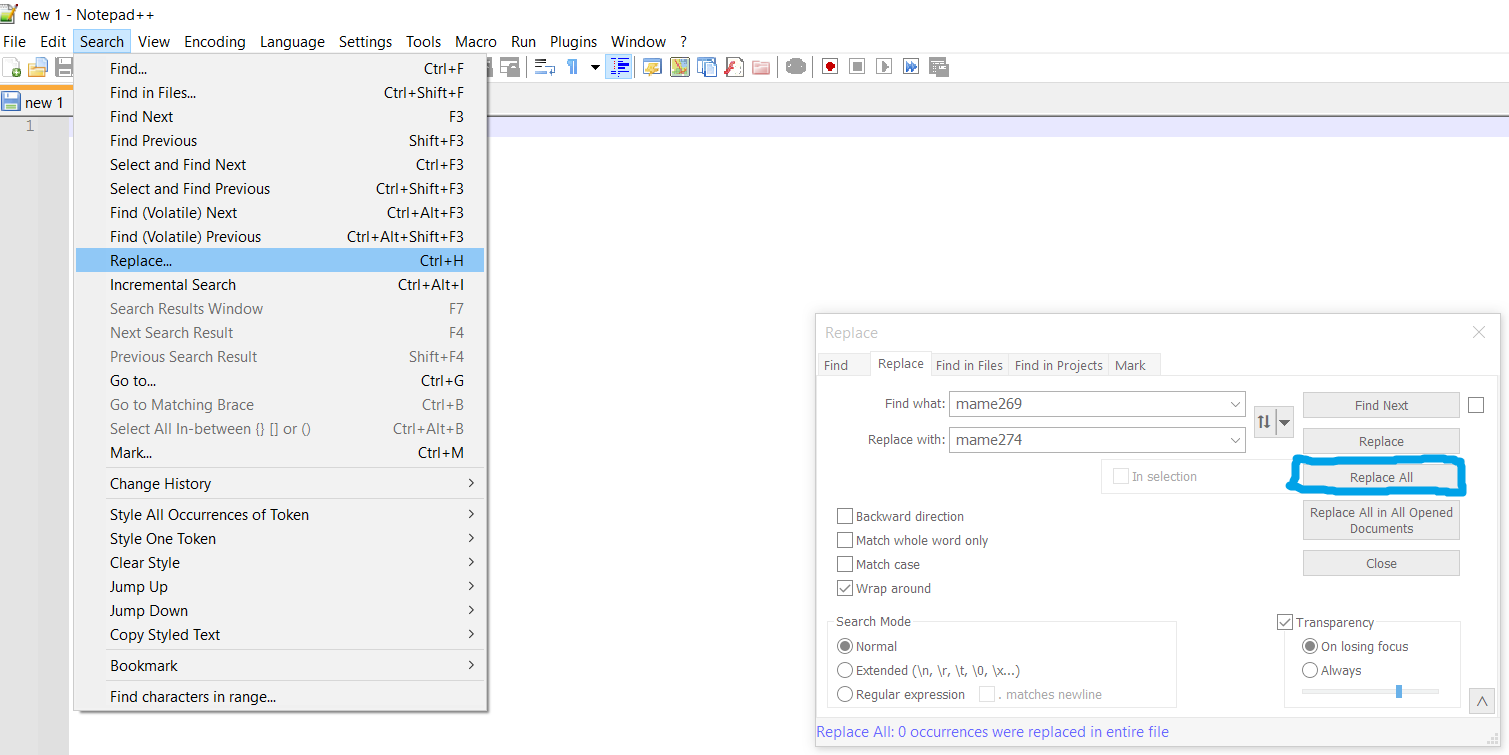Image resolution: width=1509 pixels, height=755 pixels.
Task: Select transparency On losing focus
Action: click(x=1310, y=647)
